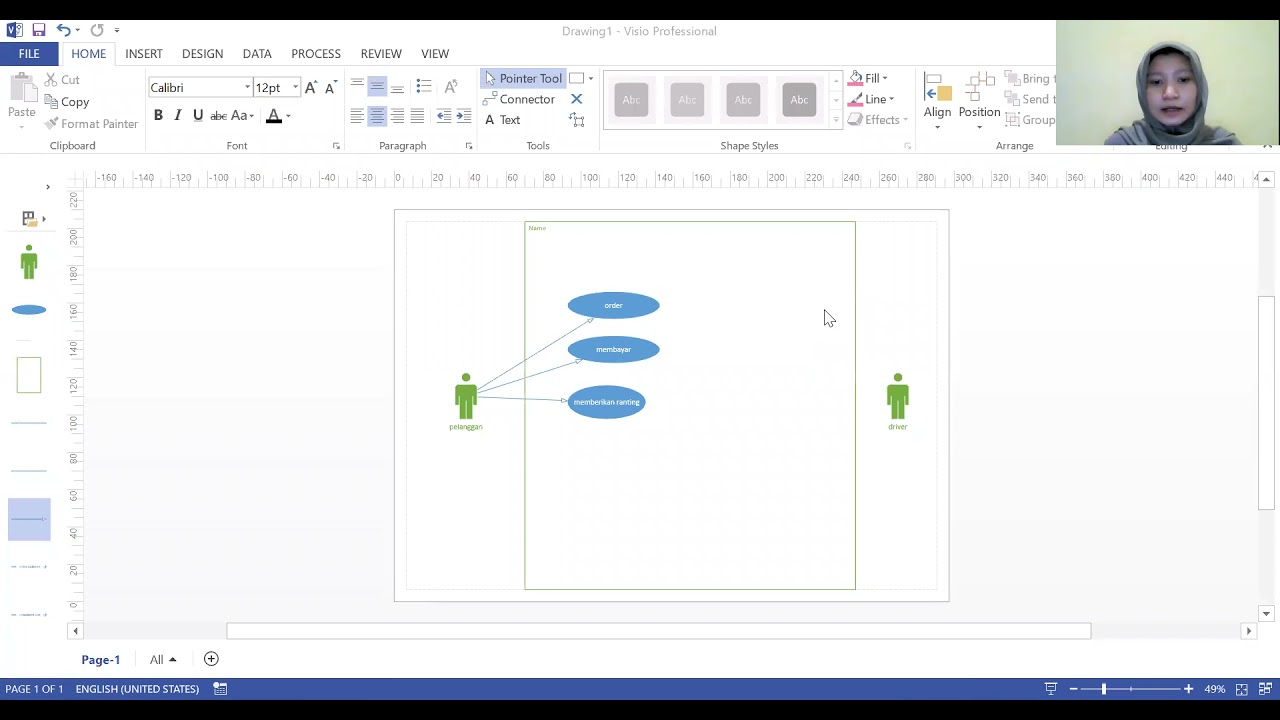This screenshot has width=1280, height=720.
Task: Toggle Strikethrough formatting
Action: pyautogui.click(x=218, y=116)
